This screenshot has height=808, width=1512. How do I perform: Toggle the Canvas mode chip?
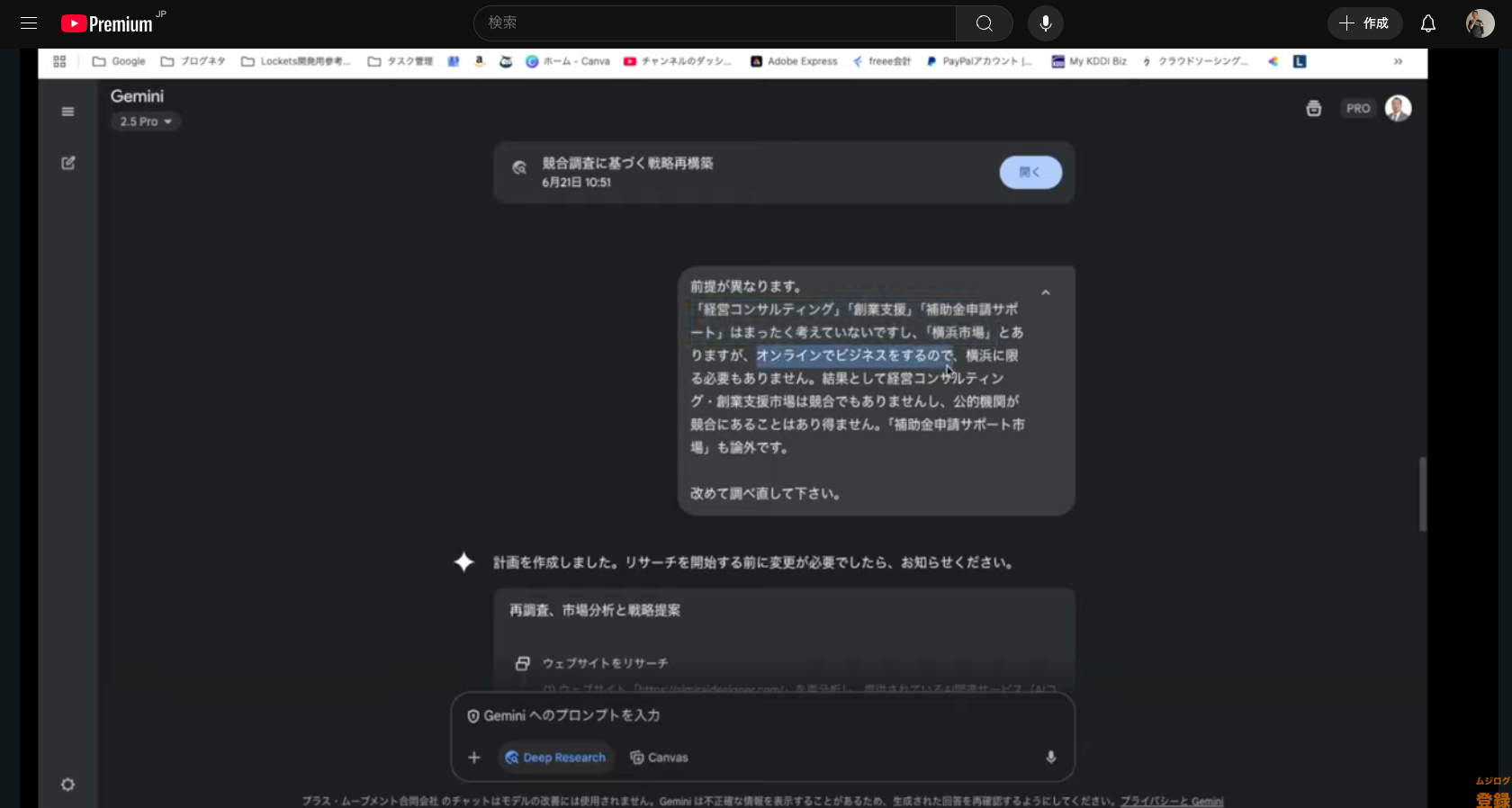click(x=659, y=758)
